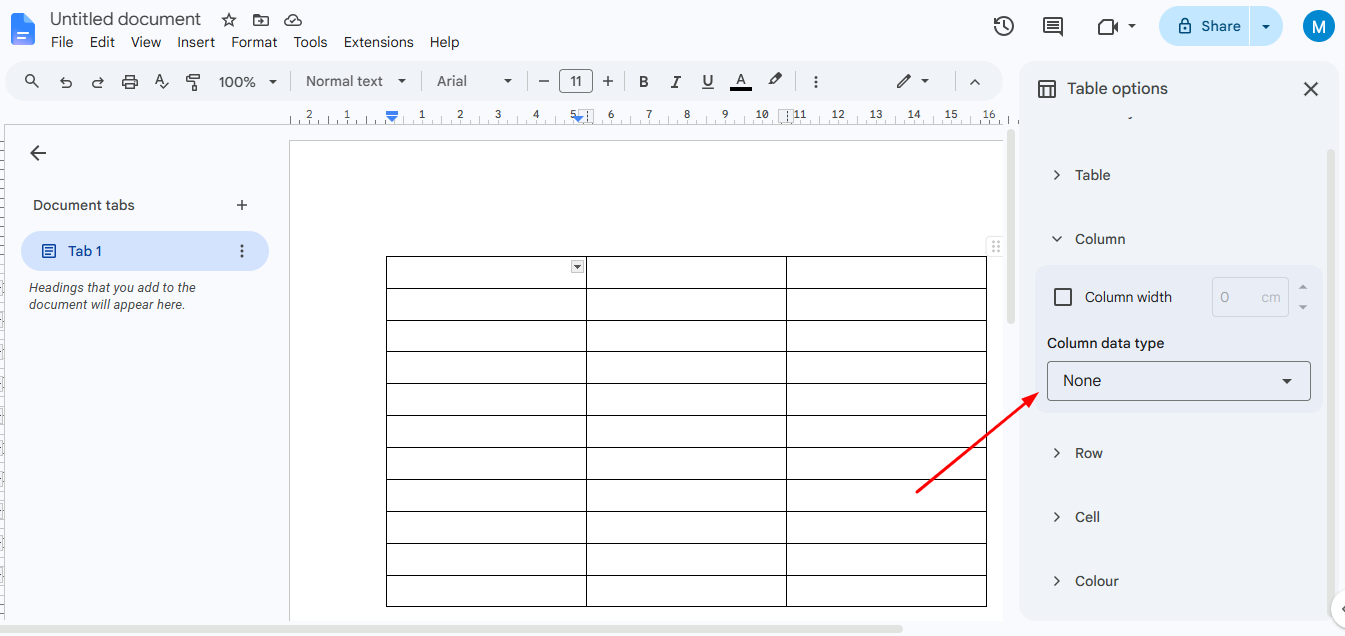1345x636 pixels.
Task: Click the left indent marker on ruler
Action: pyautogui.click(x=392, y=117)
